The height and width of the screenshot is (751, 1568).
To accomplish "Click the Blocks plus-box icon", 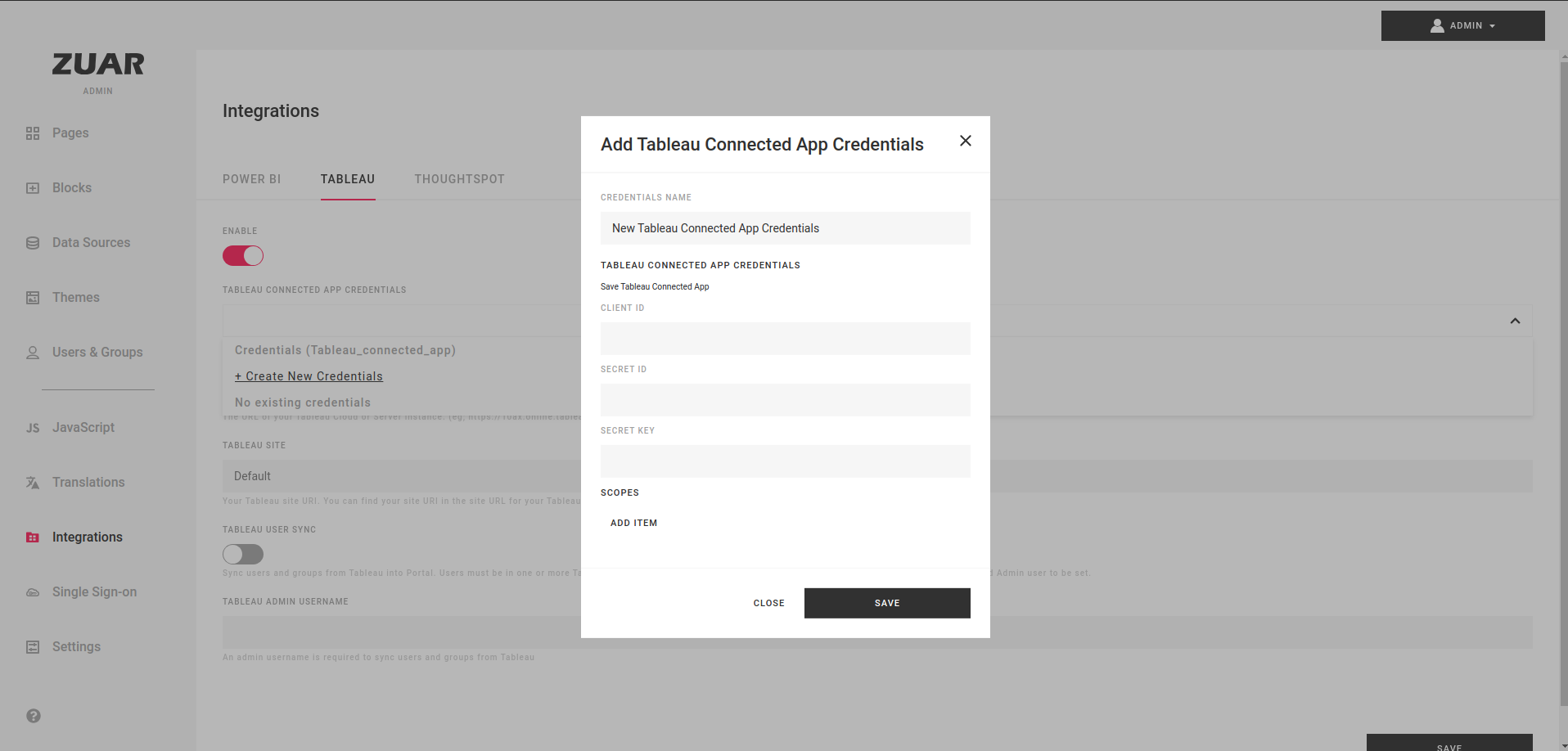I will 33,188.
